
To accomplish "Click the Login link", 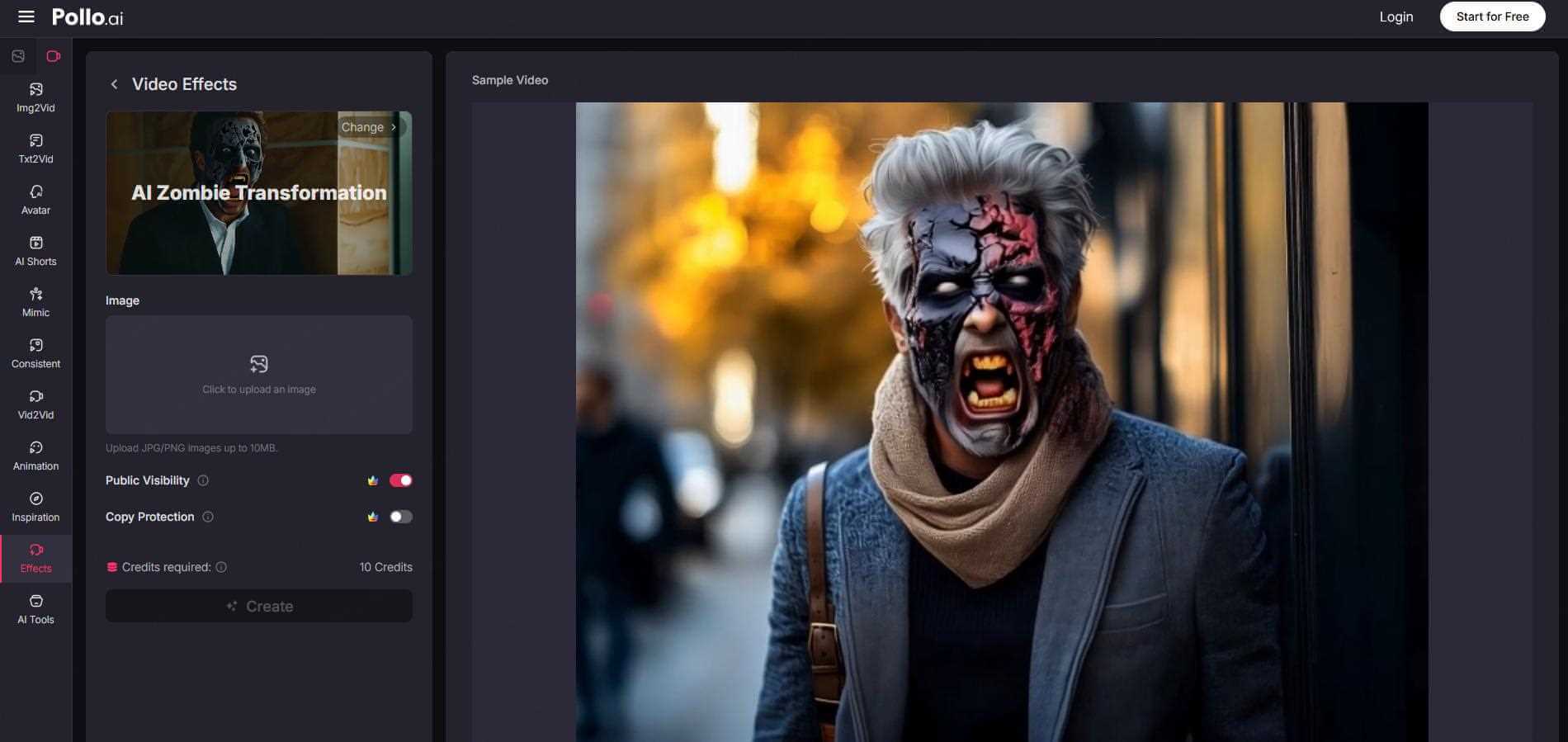I will point(1396,17).
